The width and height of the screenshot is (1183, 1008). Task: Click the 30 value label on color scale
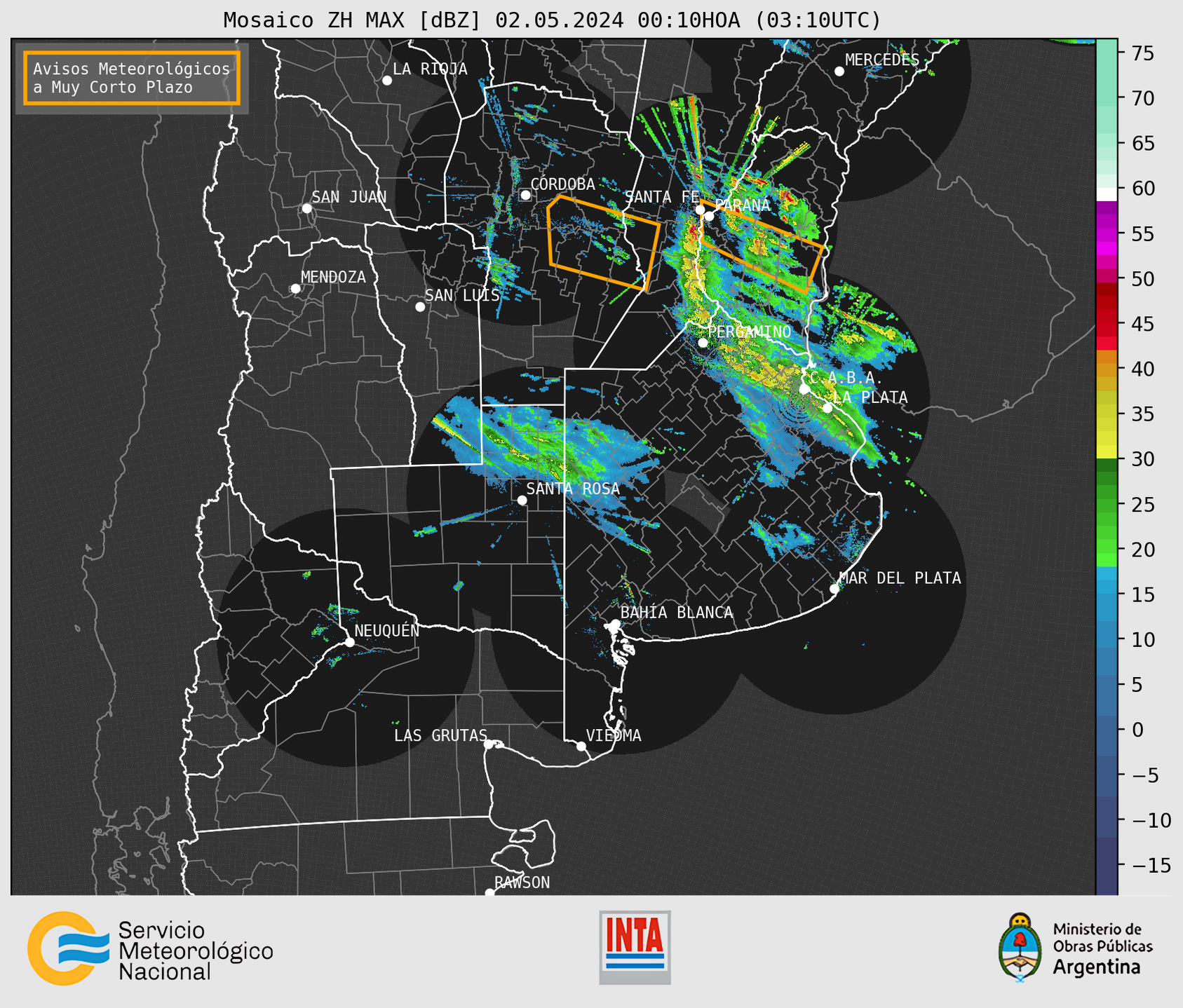pyautogui.click(x=1143, y=459)
